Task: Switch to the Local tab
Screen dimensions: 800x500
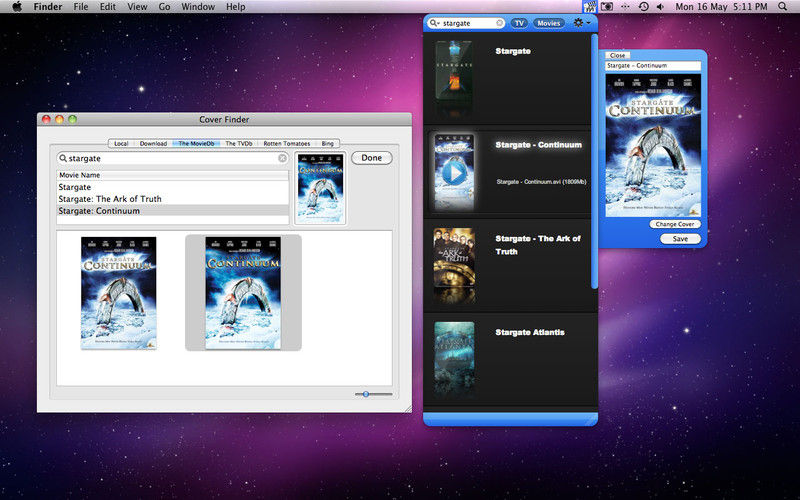Action: 121,144
